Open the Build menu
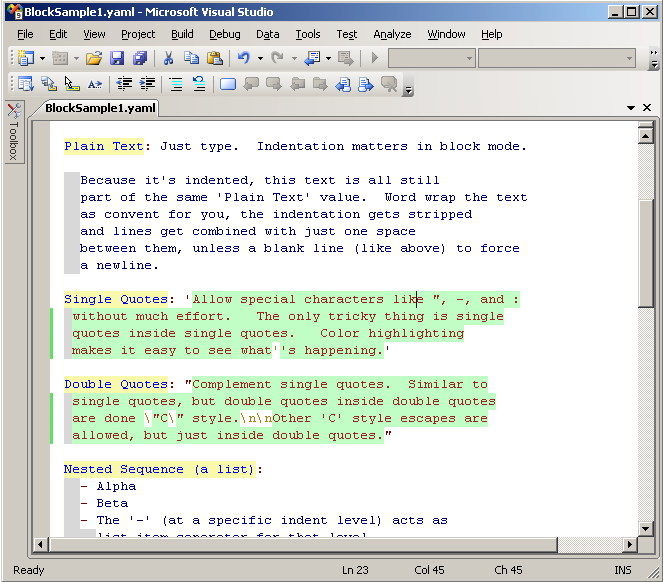The width and height of the screenshot is (663, 582). [182, 34]
